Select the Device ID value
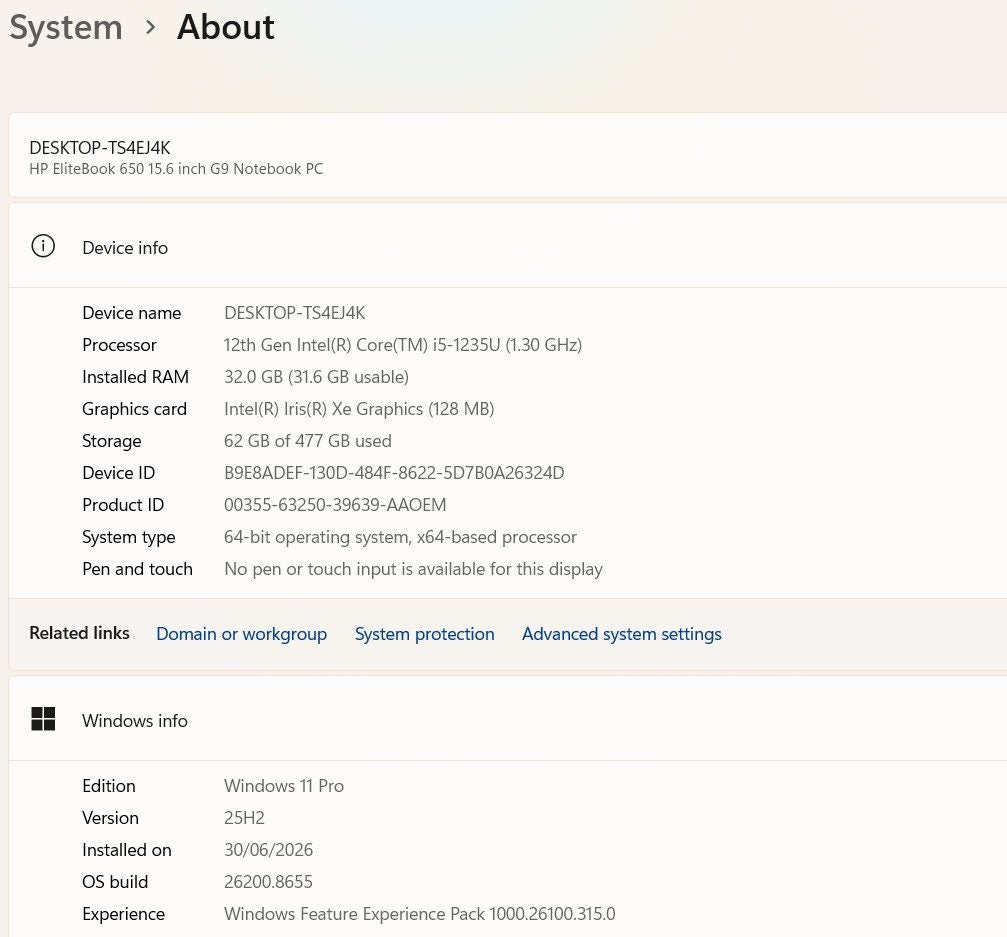 394,473
